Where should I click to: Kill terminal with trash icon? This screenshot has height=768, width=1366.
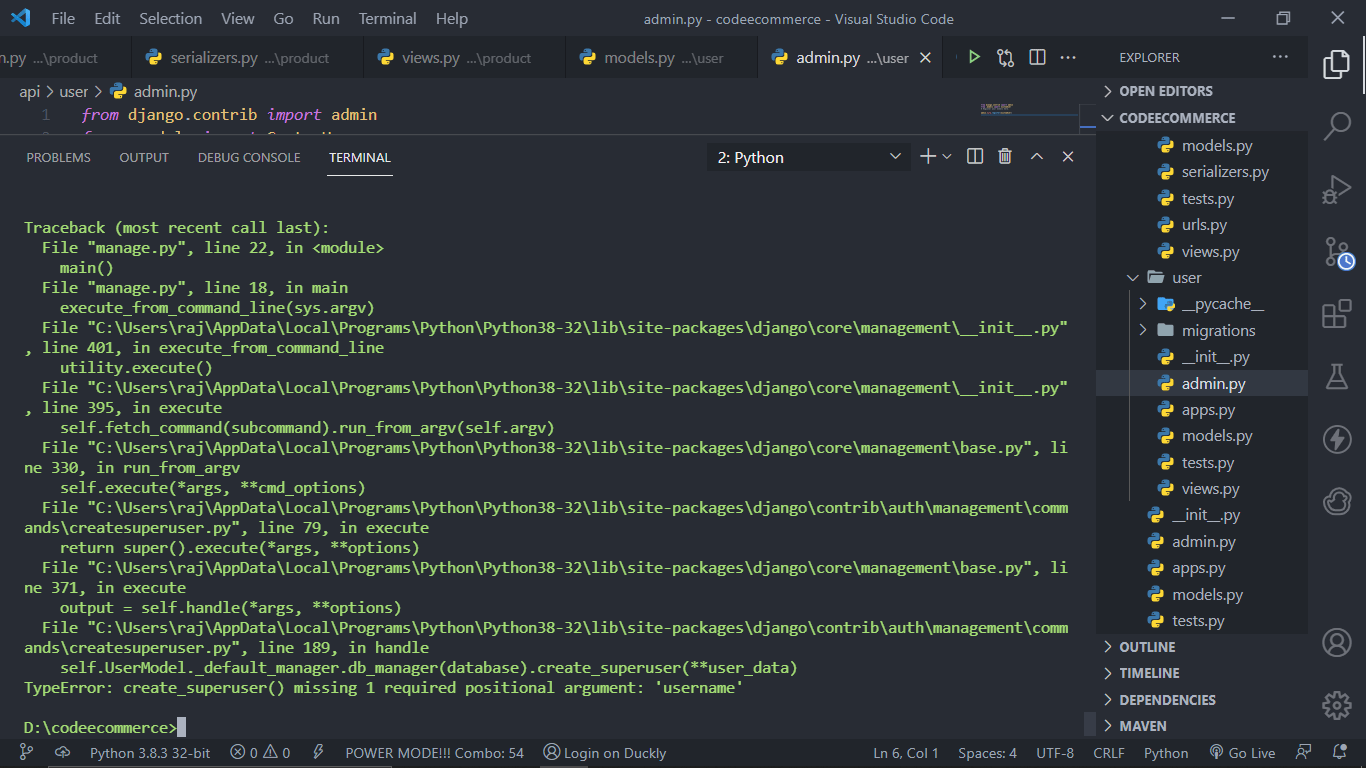click(x=1005, y=156)
